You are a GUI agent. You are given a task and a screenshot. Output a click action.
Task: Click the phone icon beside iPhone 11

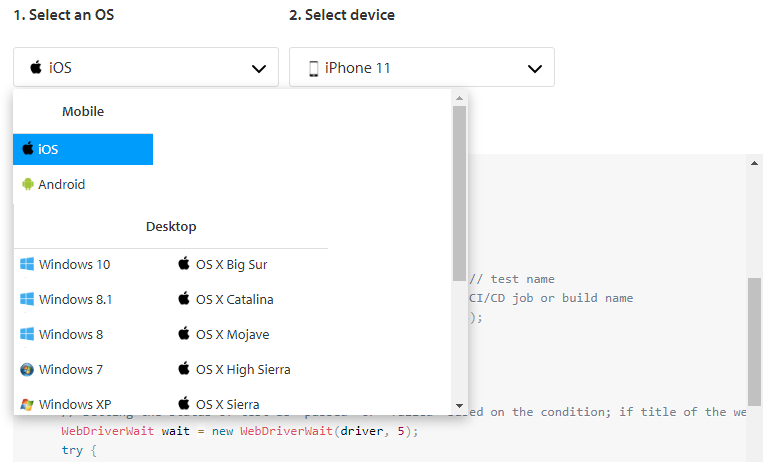coord(313,68)
